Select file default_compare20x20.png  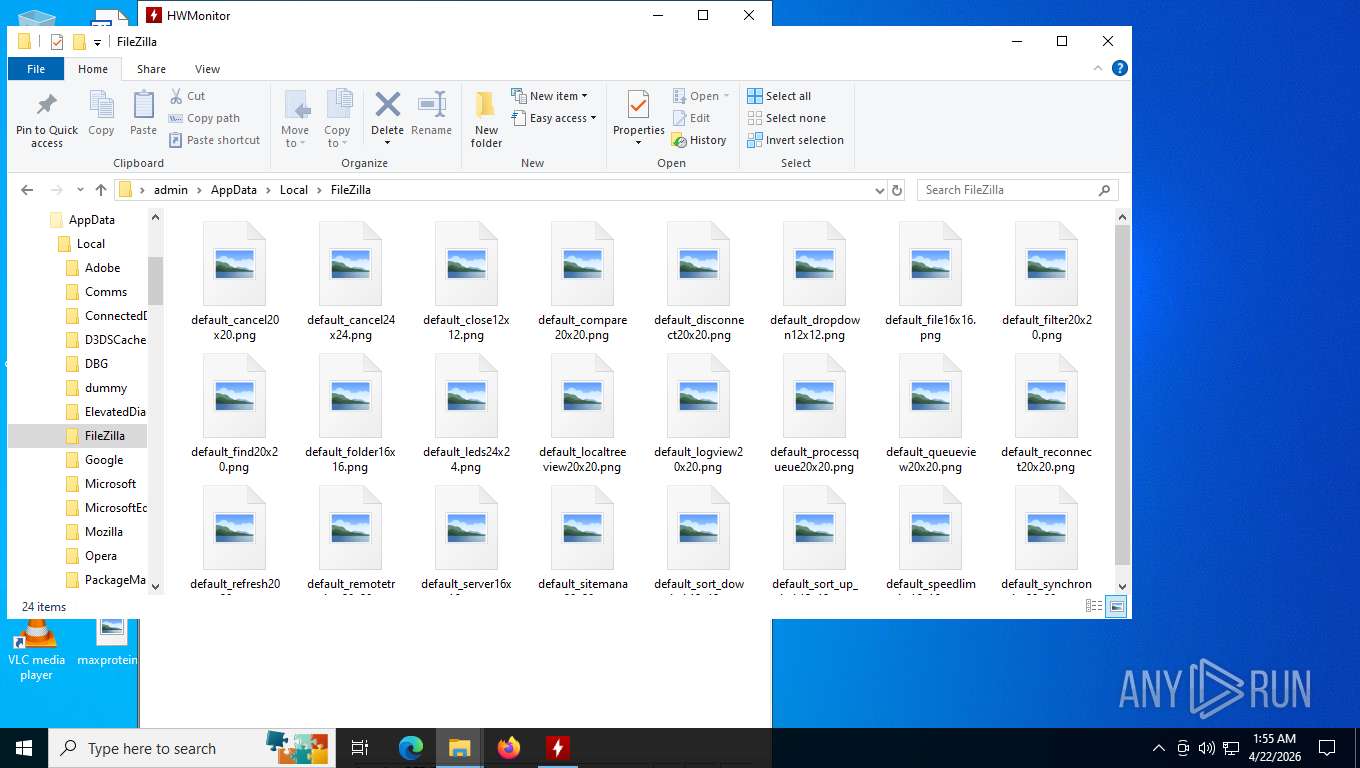(x=583, y=281)
